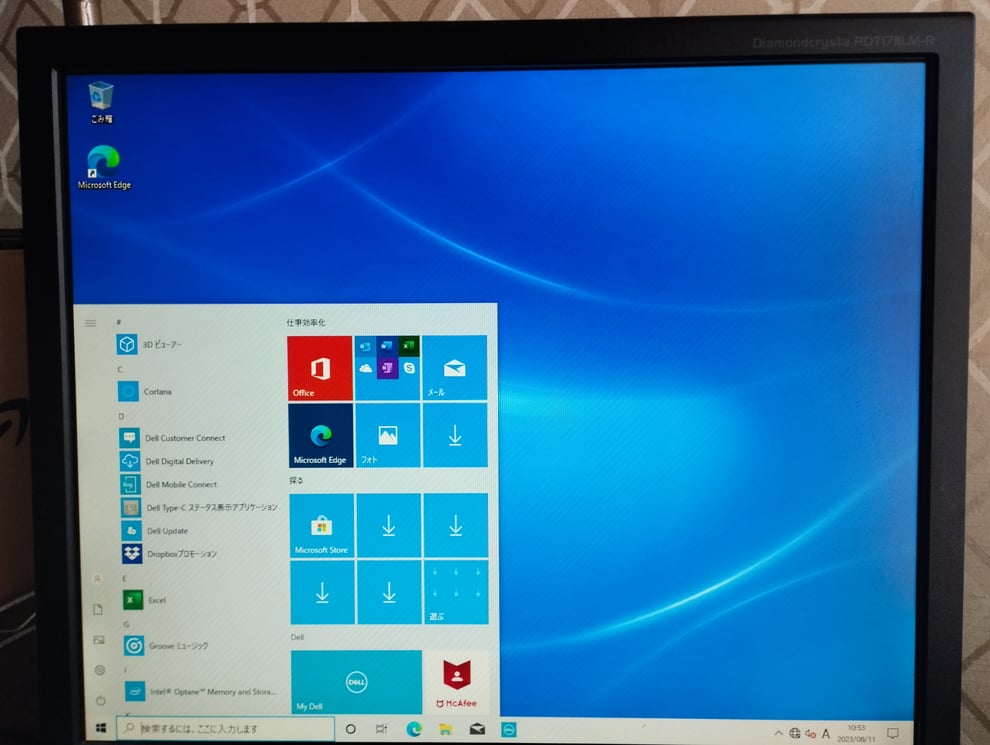Open Documents from the Start rail
The width and height of the screenshot is (990, 745).
pos(97,609)
